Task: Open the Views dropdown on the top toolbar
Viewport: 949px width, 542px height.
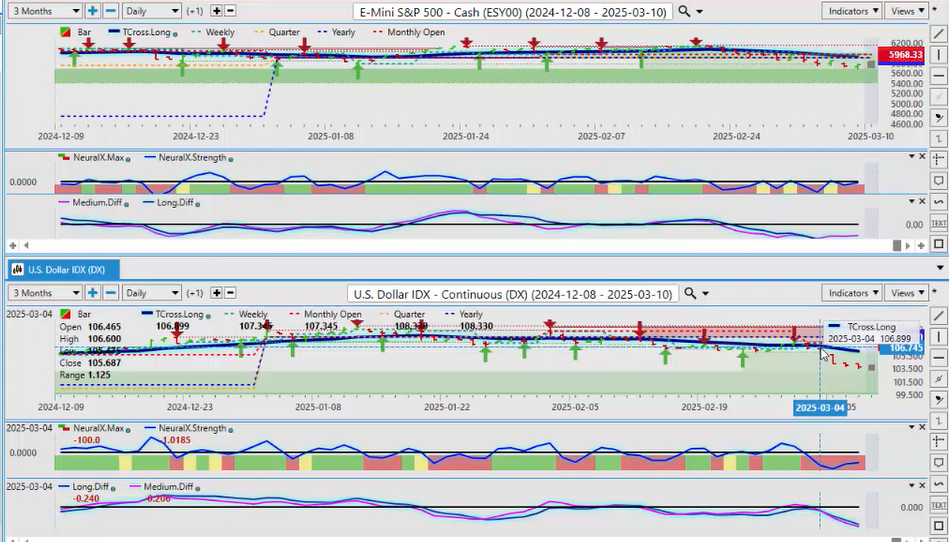Action: 907,11
